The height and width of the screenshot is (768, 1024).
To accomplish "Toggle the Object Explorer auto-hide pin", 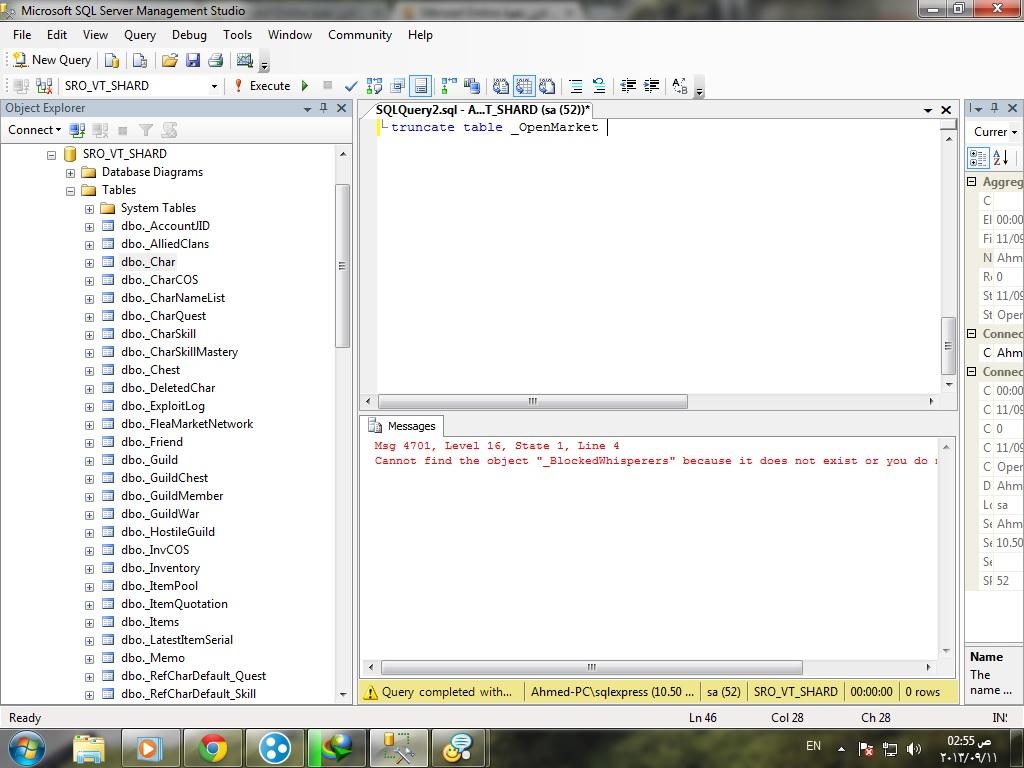I will 324,108.
